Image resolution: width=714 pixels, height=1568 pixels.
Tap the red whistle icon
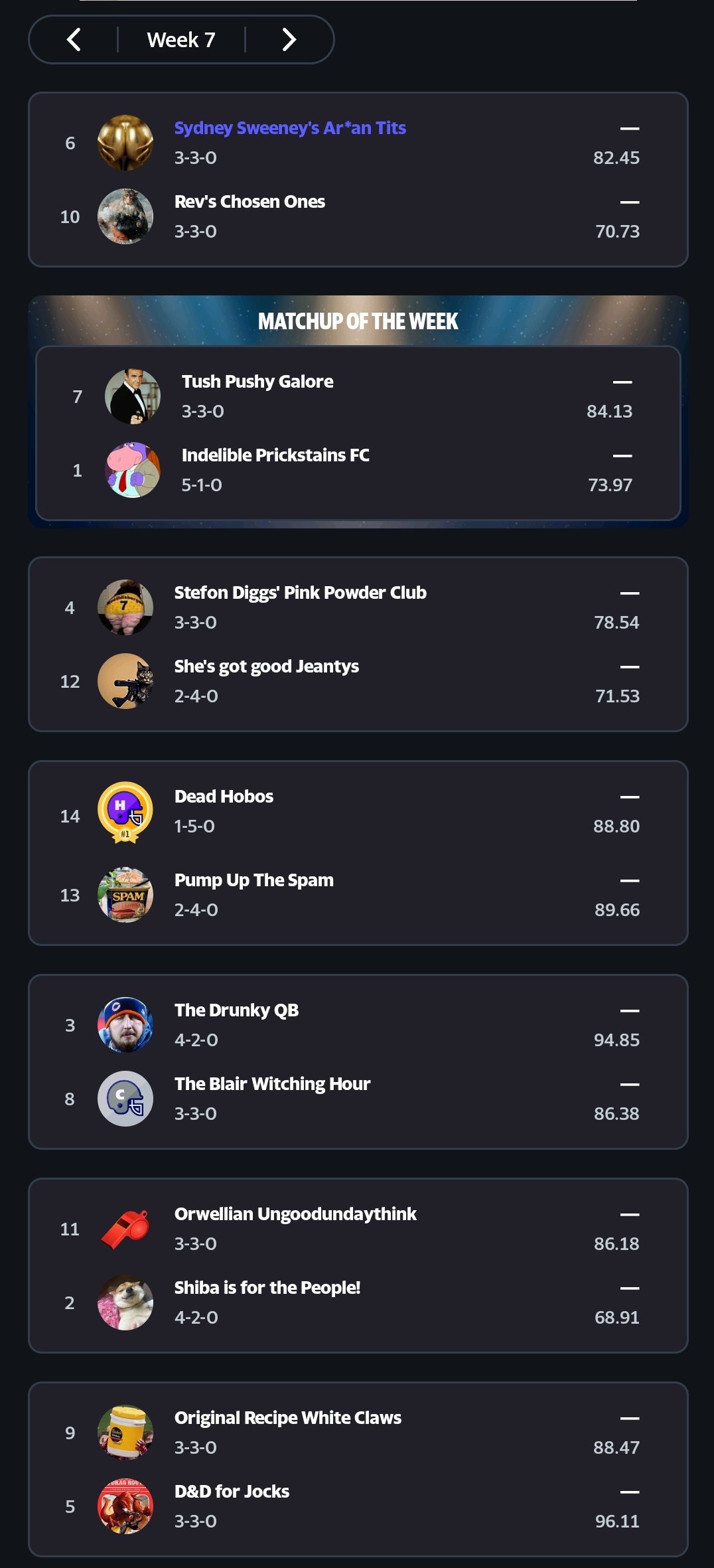pos(125,1229)
